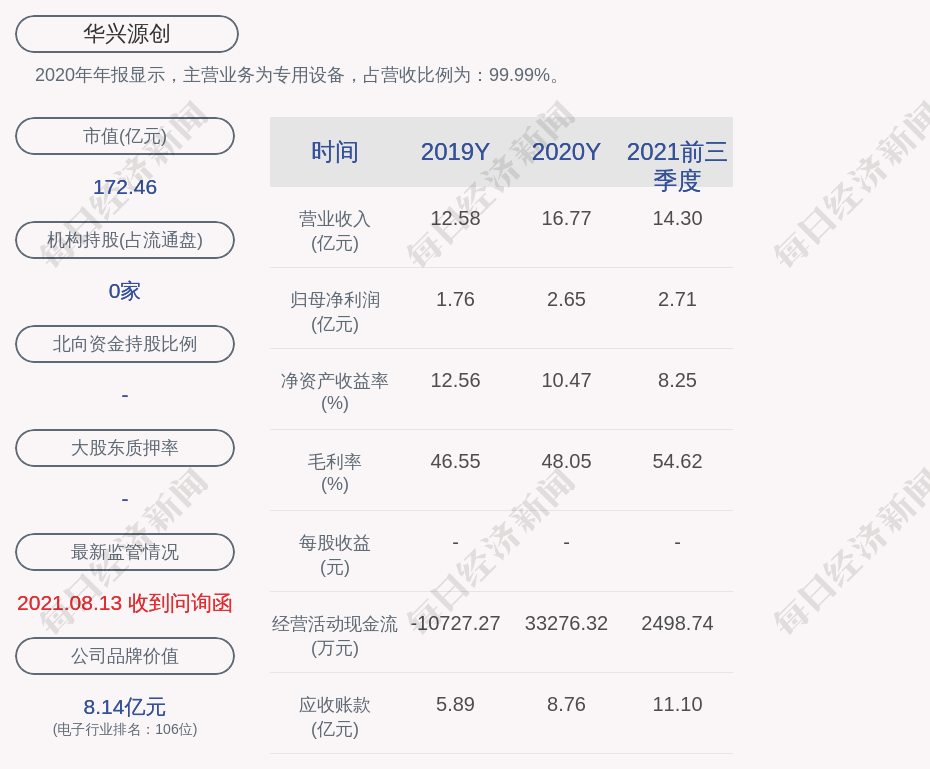
Task: Select cash flow value -10727.27
Action: point(456,624)
